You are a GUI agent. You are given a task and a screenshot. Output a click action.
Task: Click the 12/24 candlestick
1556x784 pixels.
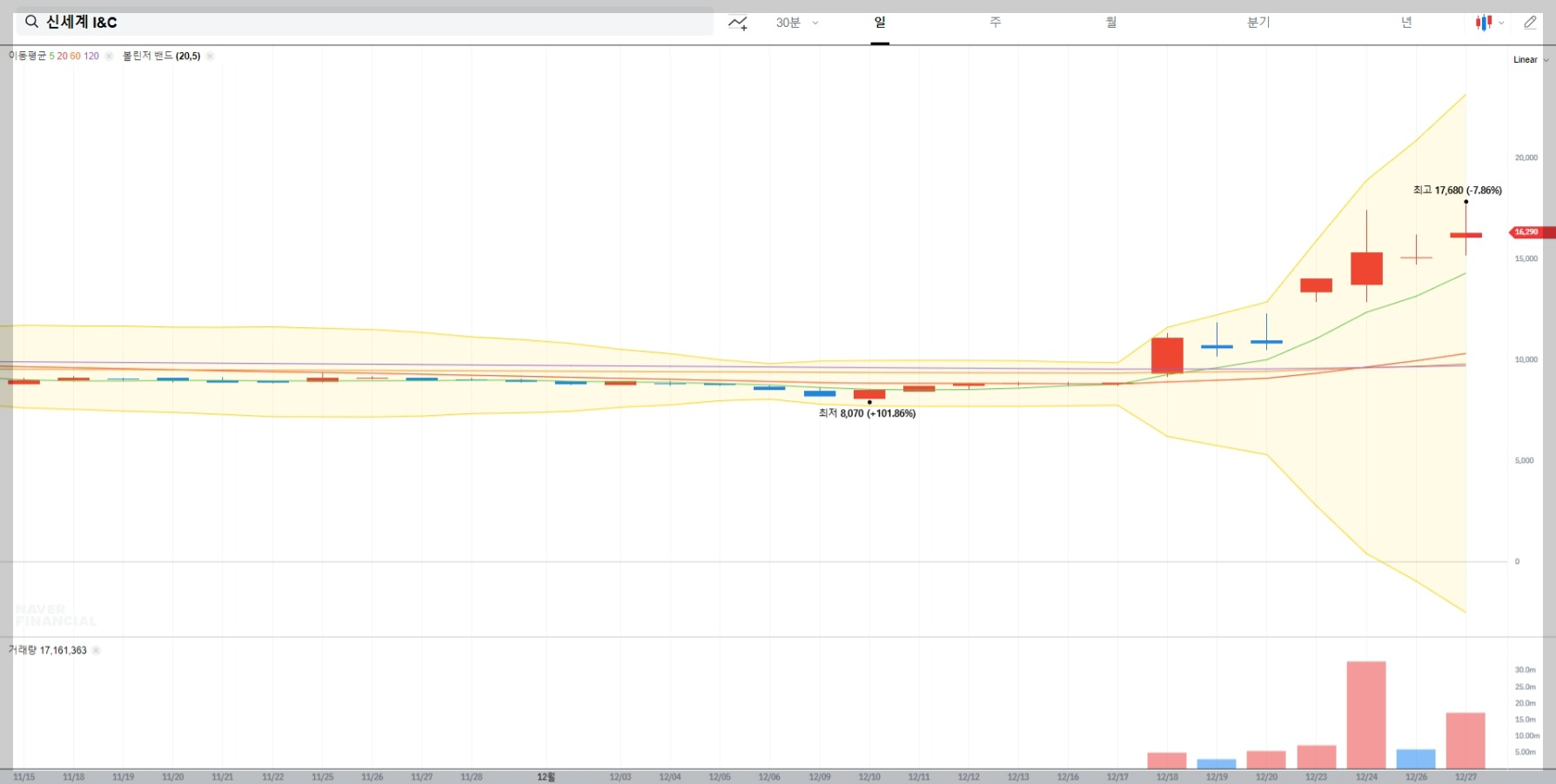1366,268
